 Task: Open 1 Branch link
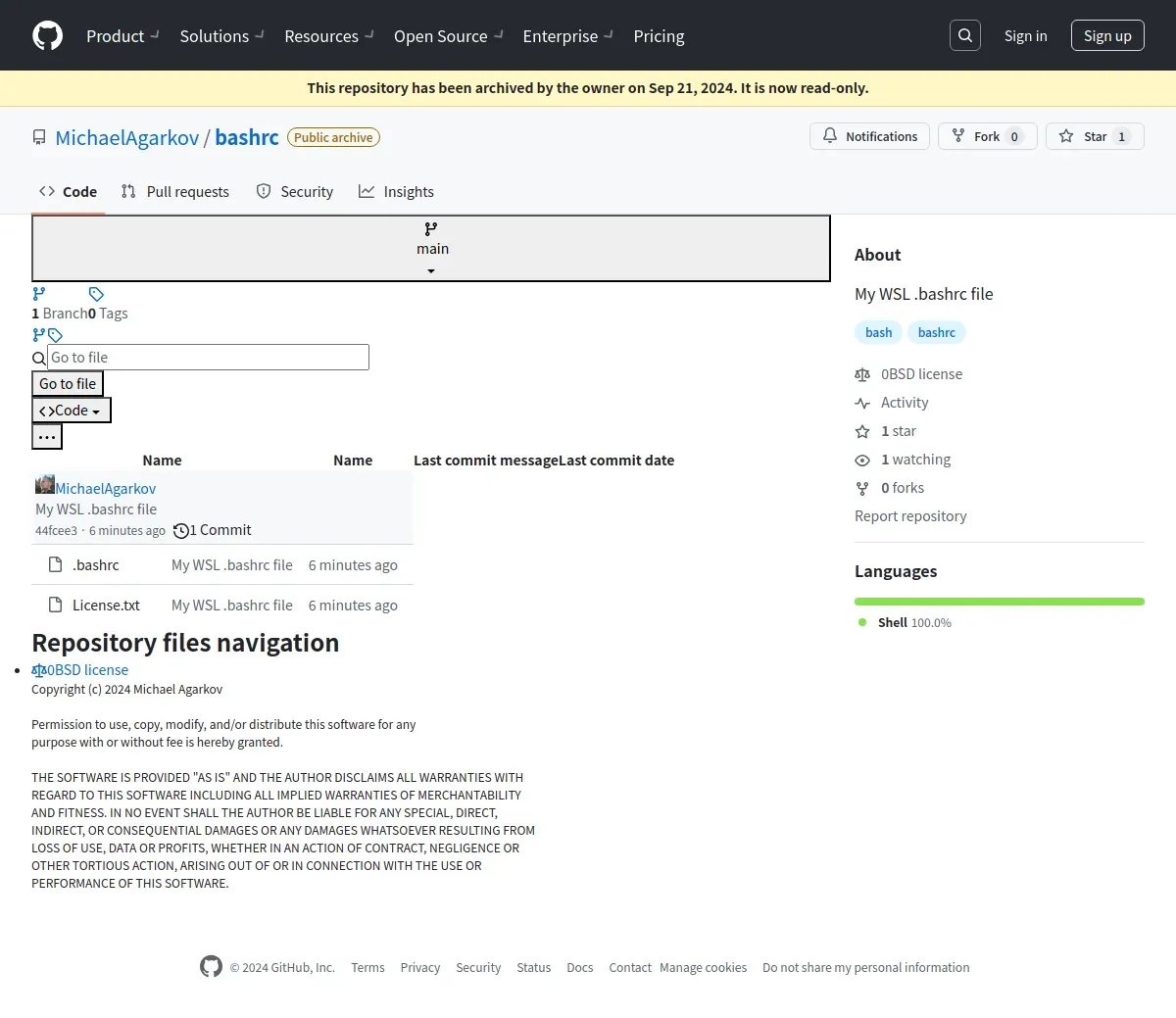(59, 314)
